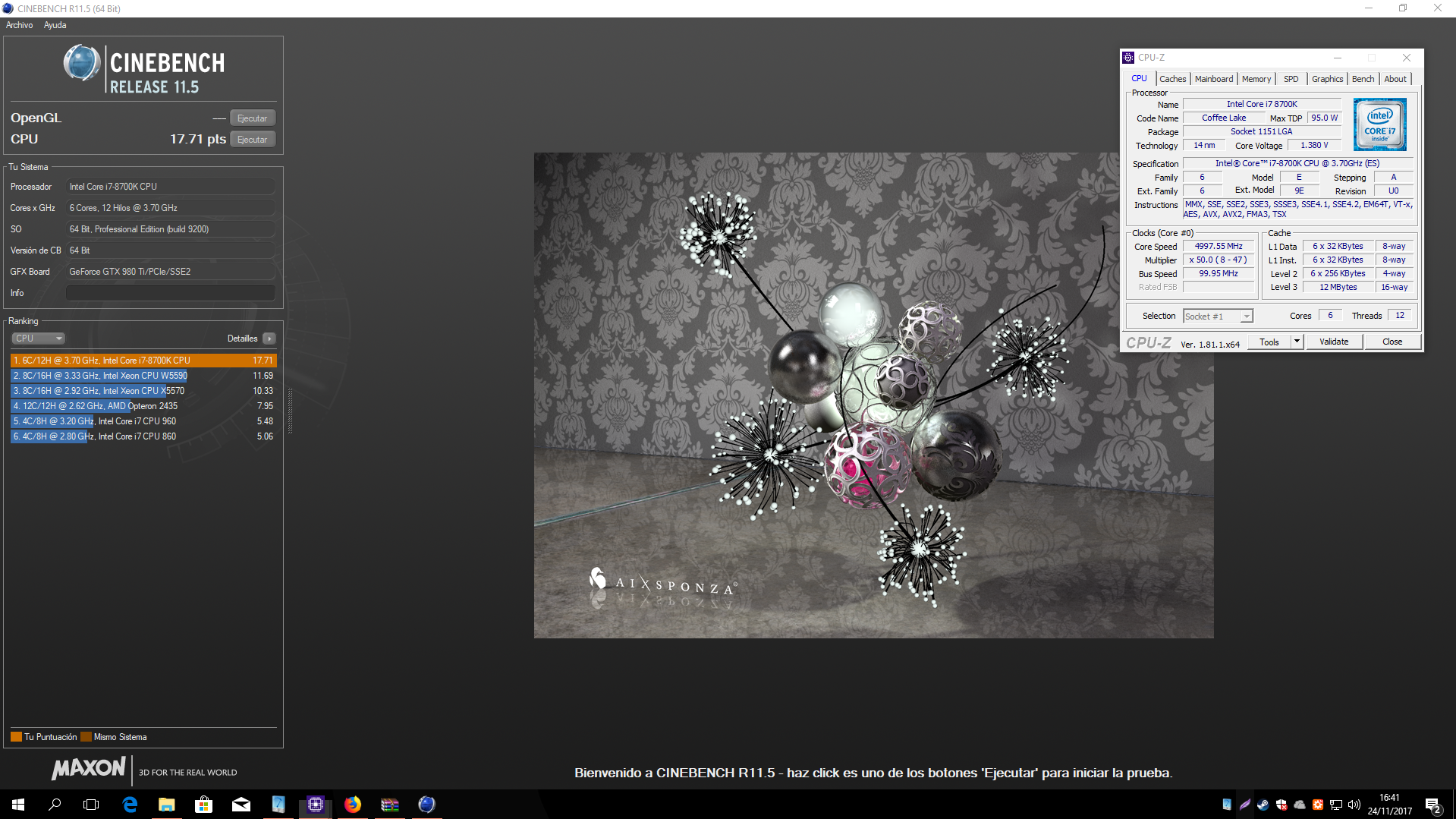
Task: Open Steam from the system tray
Action: (x=1263, y=805)
